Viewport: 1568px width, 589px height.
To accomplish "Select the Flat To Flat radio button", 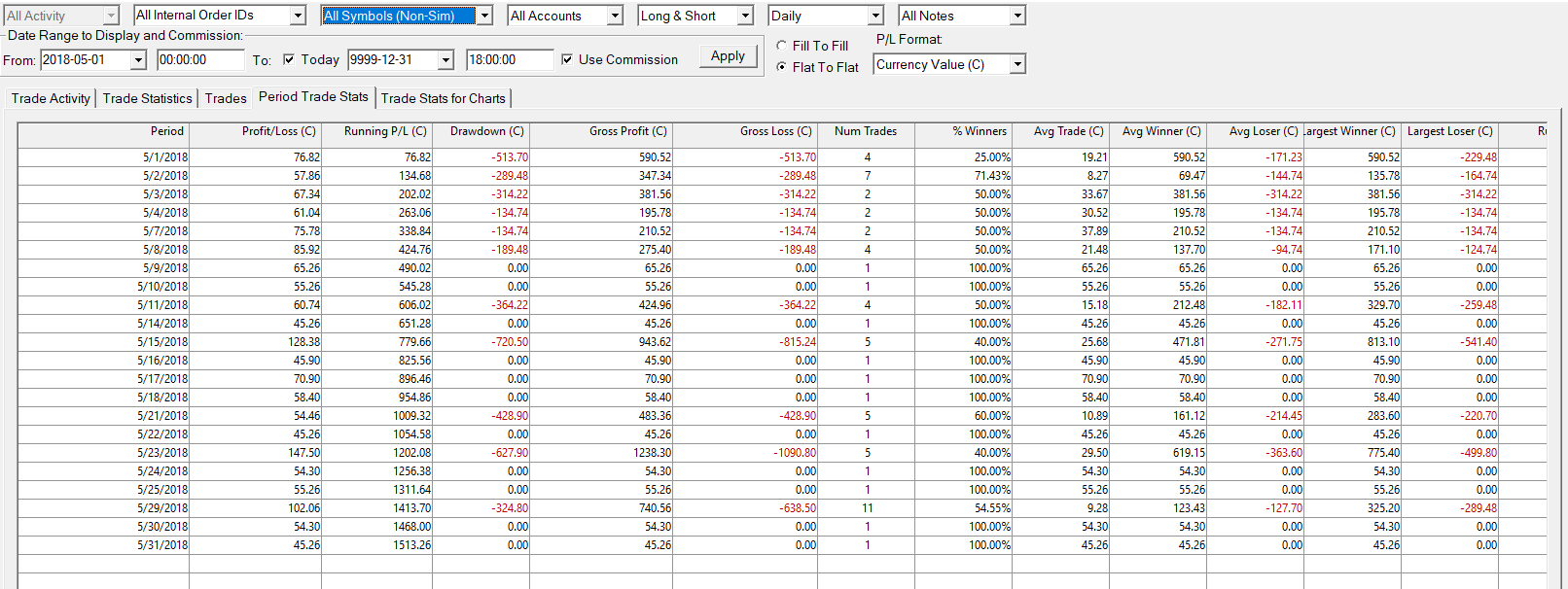I will tap(782, 67).
